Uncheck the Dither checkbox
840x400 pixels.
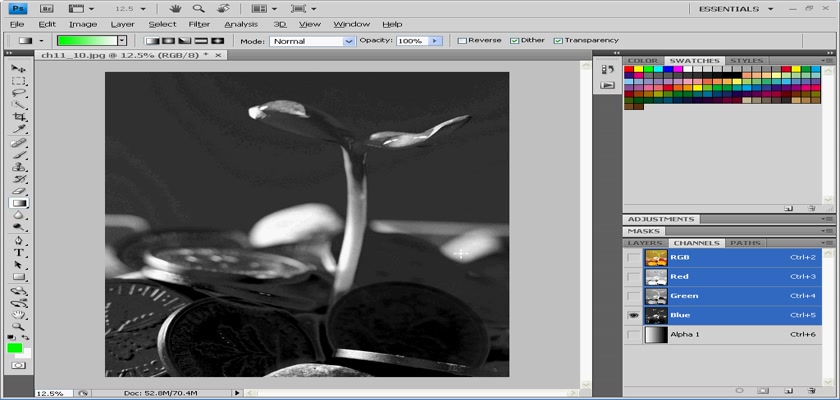point(514,40)
